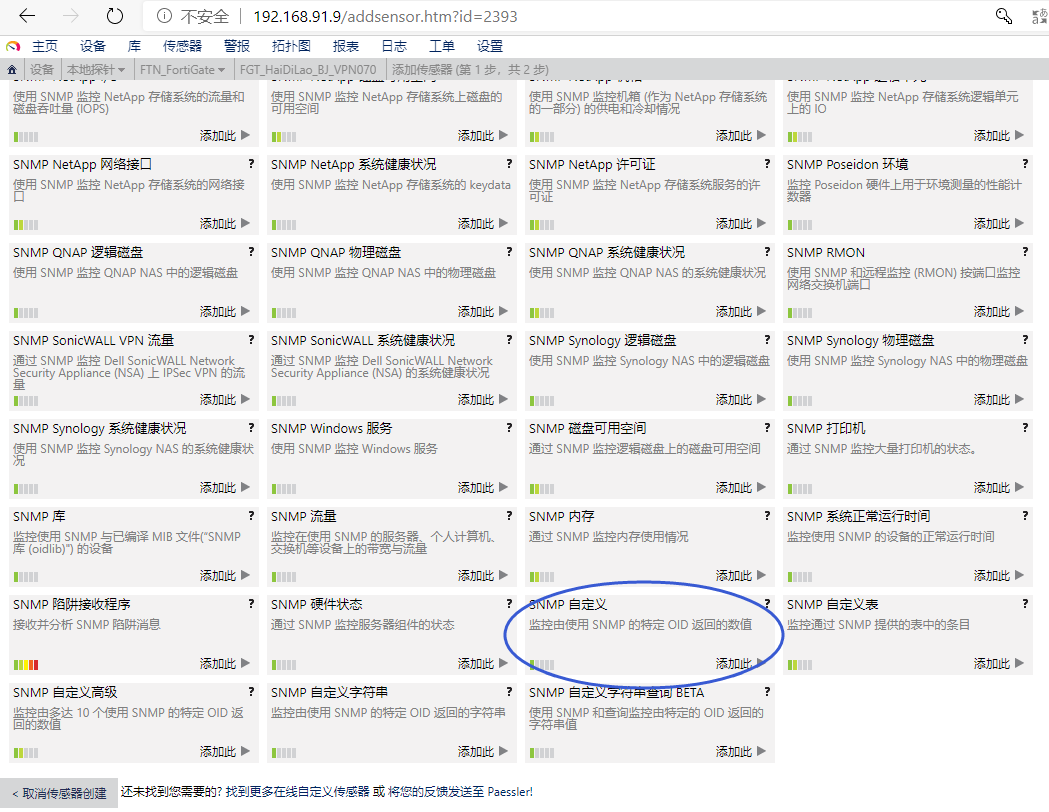The width and height of the screenshot is (1049, 812).
Task: Show help for SNMP 自定义 sensor
Action: (767, 604)
